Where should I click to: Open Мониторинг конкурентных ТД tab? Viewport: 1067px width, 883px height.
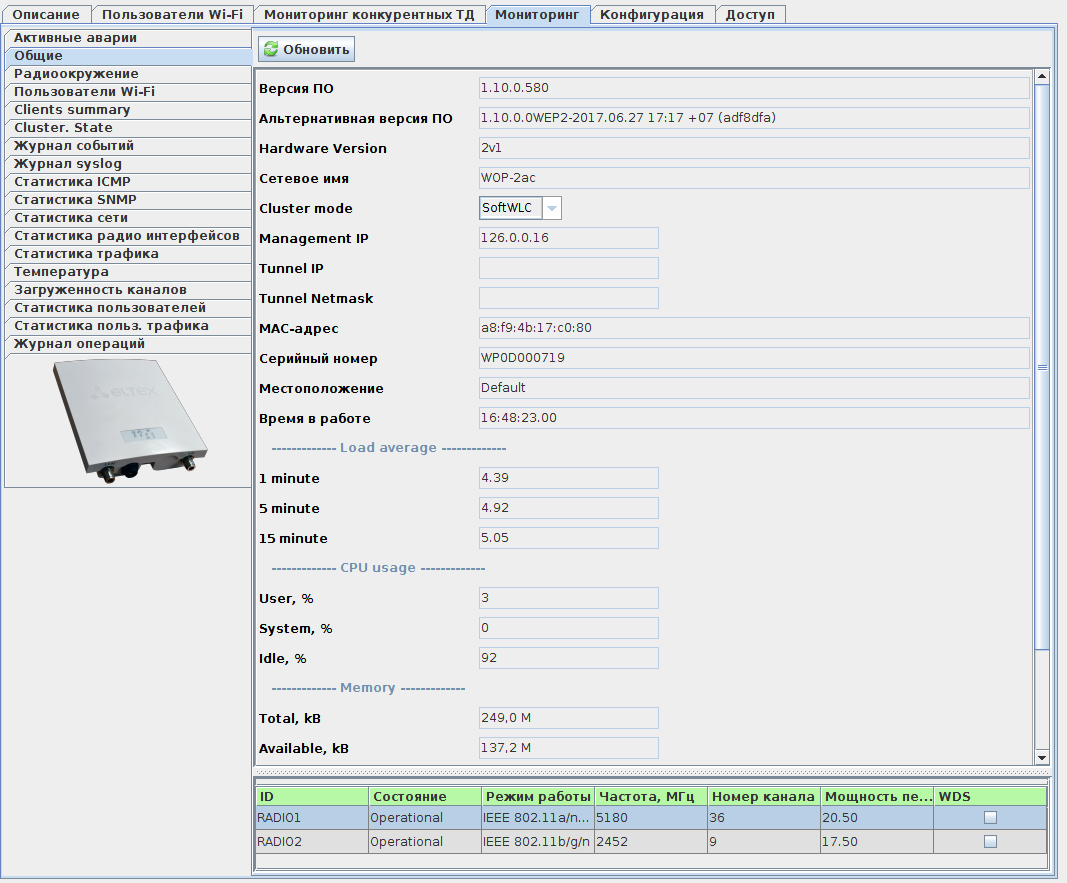click(x=369, y=14)
